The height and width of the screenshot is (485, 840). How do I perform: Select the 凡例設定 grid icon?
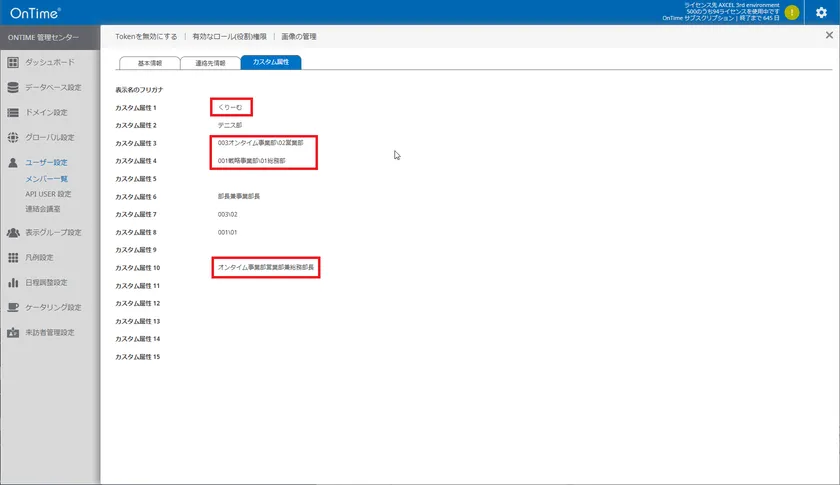13,257
